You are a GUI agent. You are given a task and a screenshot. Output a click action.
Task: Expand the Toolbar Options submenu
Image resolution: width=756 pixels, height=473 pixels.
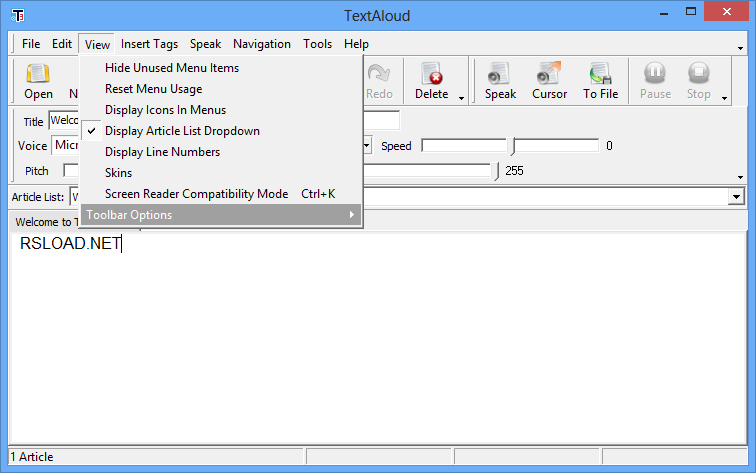point(220,215)
